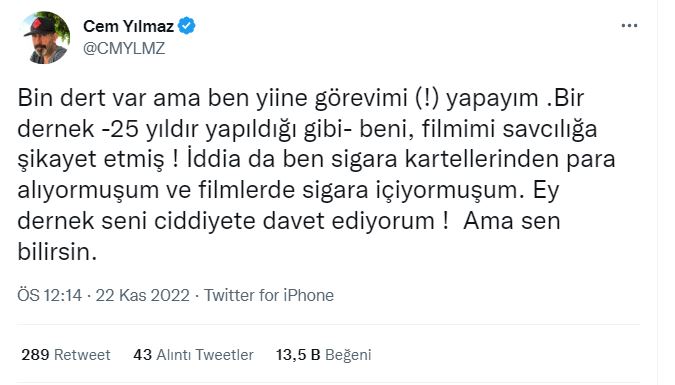Click the 289 retweet count number
The height and width of the screenshot is (385, 675).
35,355
